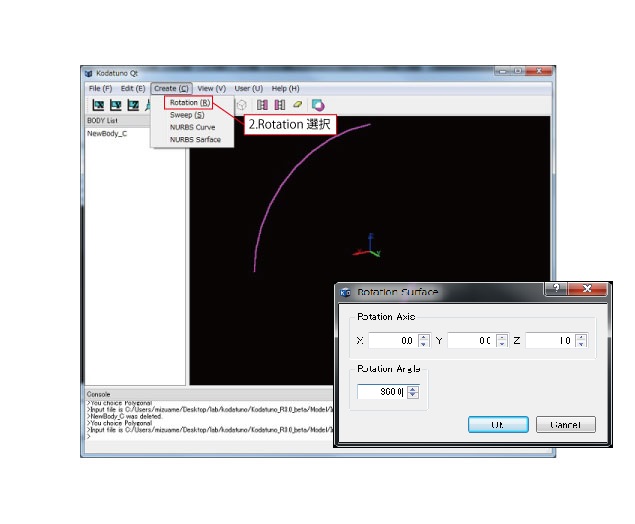Image resolution: width=635 pixels, height=524 pixels.
Task: Increase the Z axis value with up arrow
Action: [x=581, y=337]
